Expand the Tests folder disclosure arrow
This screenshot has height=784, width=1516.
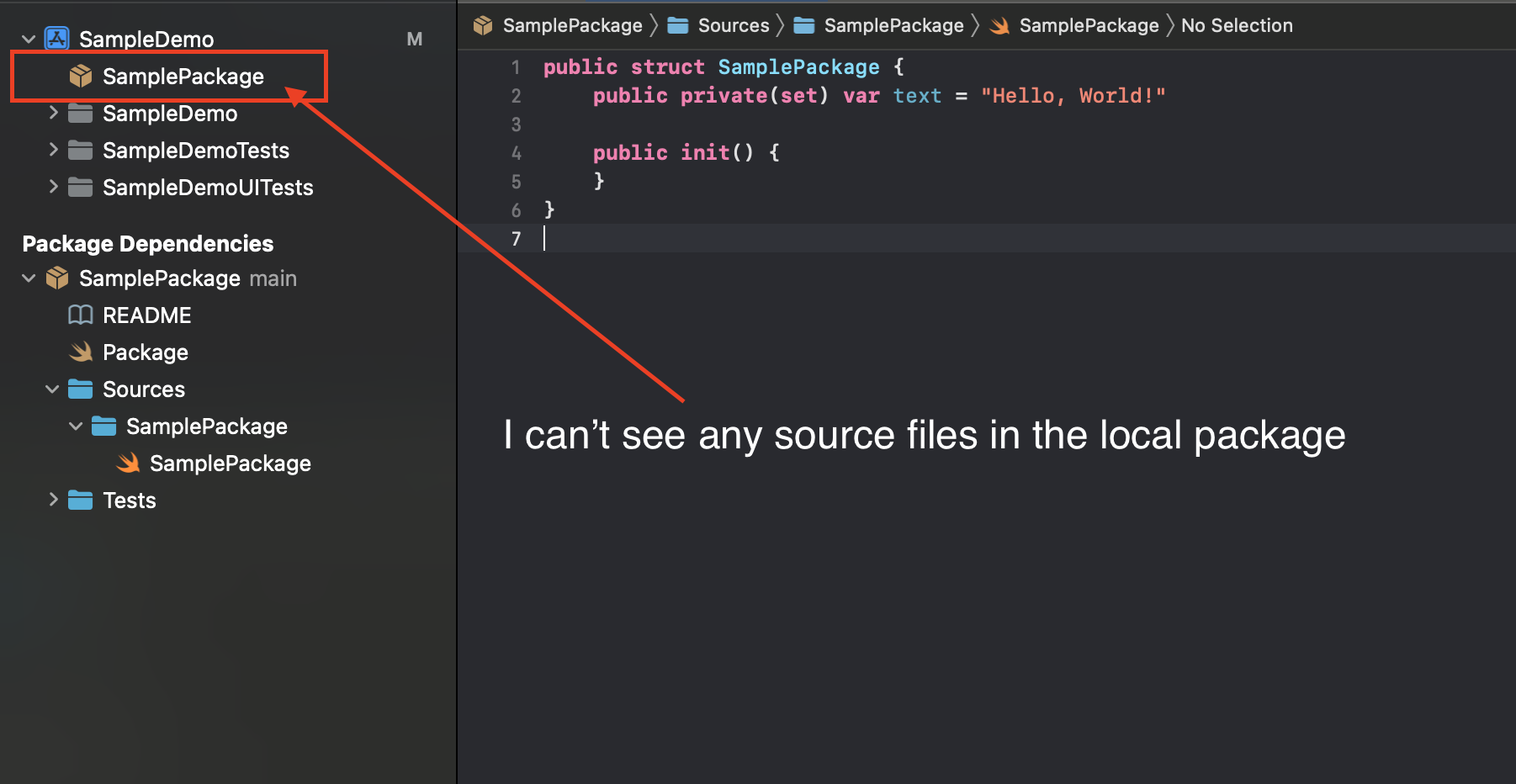(53, 500)
